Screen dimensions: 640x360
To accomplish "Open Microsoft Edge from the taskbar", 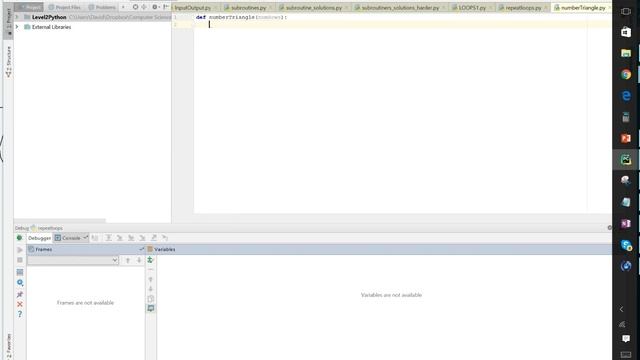I will tap(626, 96).
